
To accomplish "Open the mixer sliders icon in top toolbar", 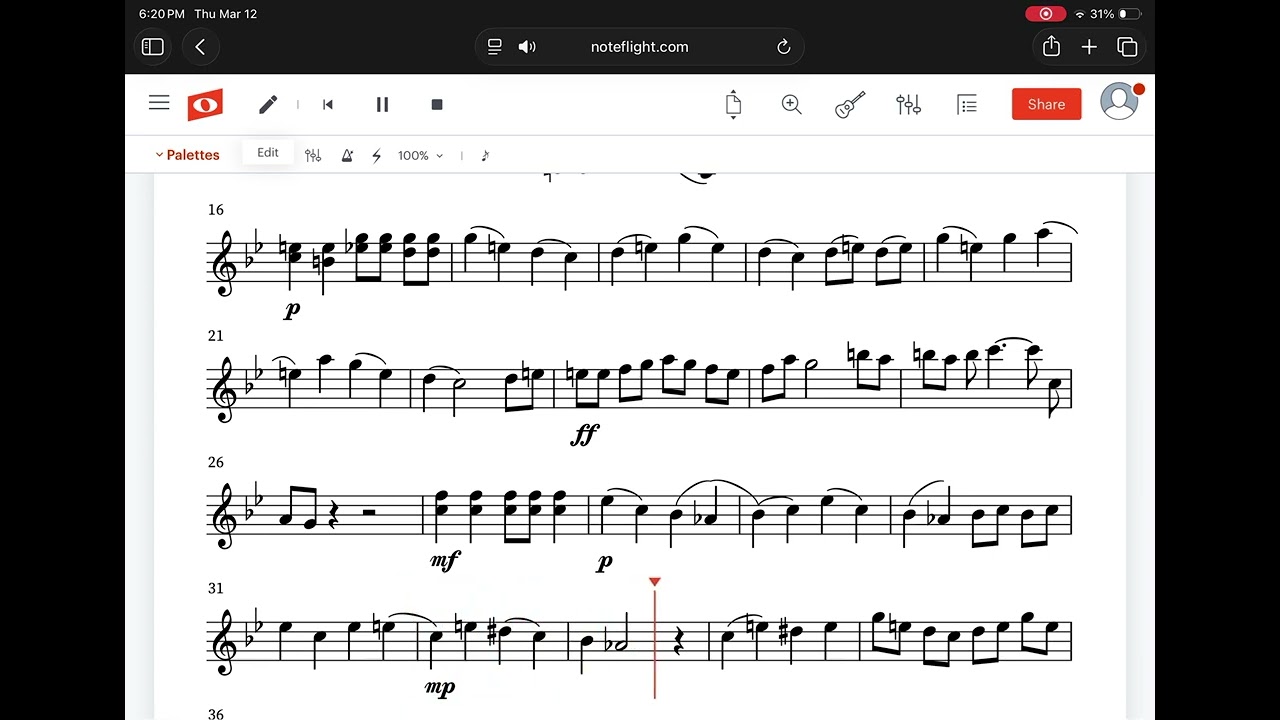I will (908, 104).
